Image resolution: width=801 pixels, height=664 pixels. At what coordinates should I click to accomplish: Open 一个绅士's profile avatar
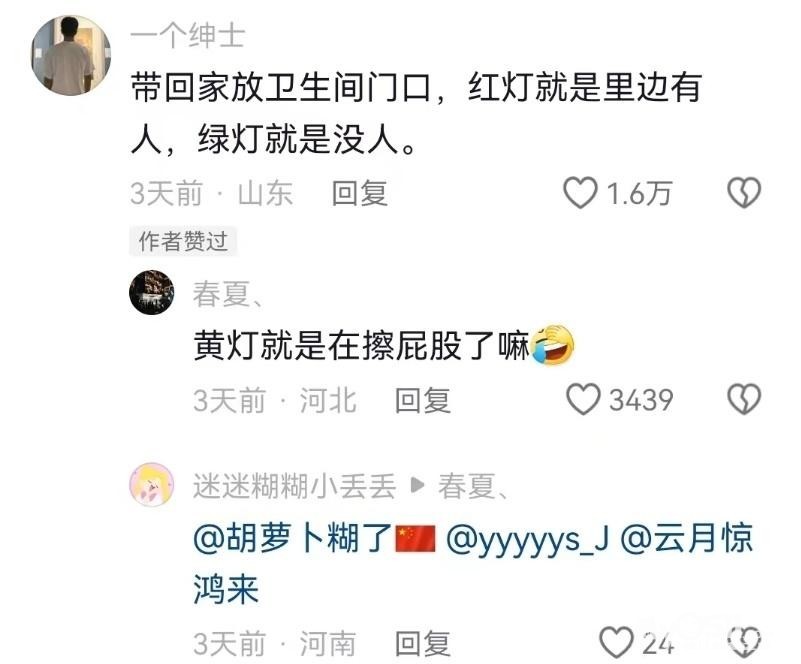[x=70, y=55]
